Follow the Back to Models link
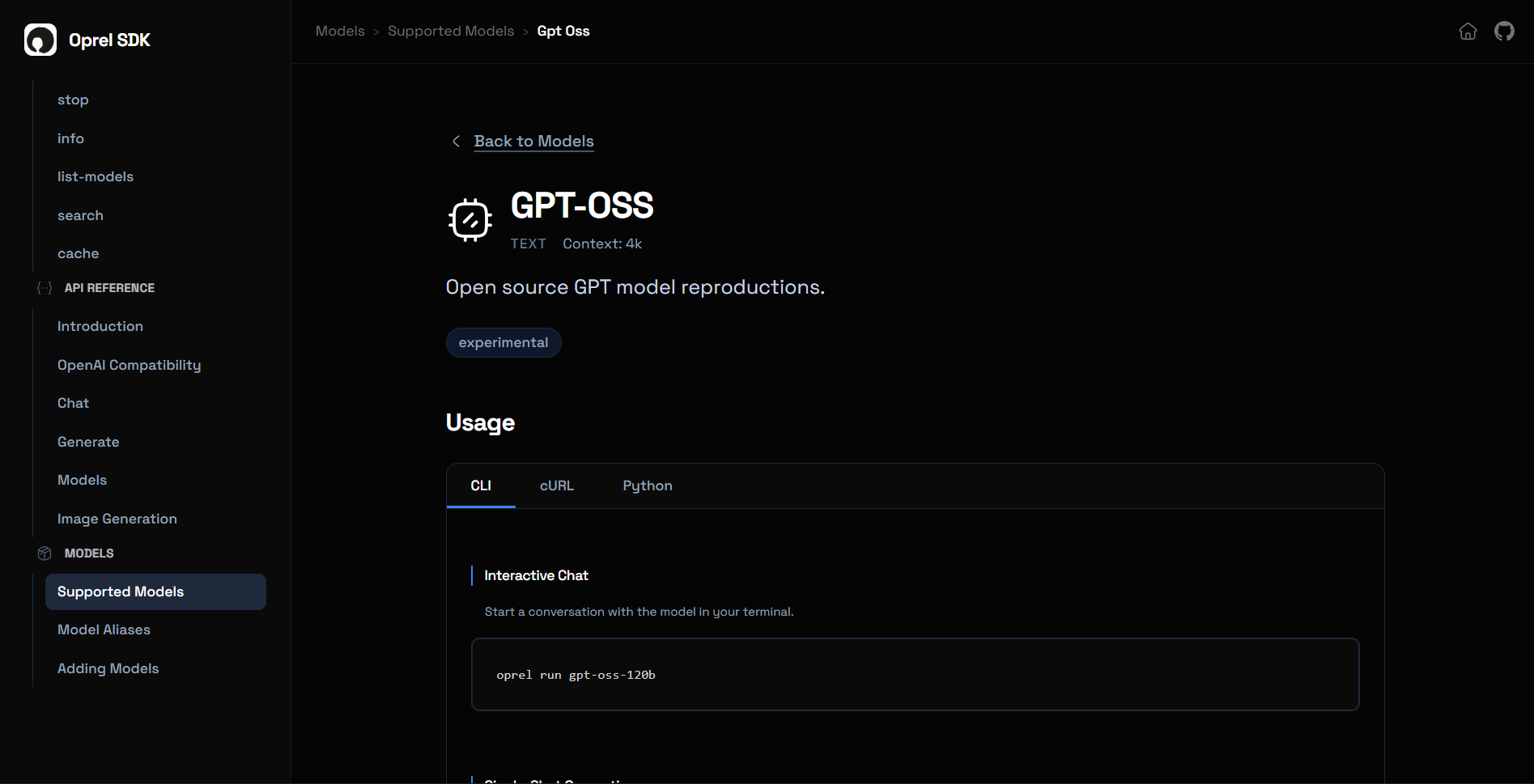This screenshot has height=784, width=1534. coord(533,141)
